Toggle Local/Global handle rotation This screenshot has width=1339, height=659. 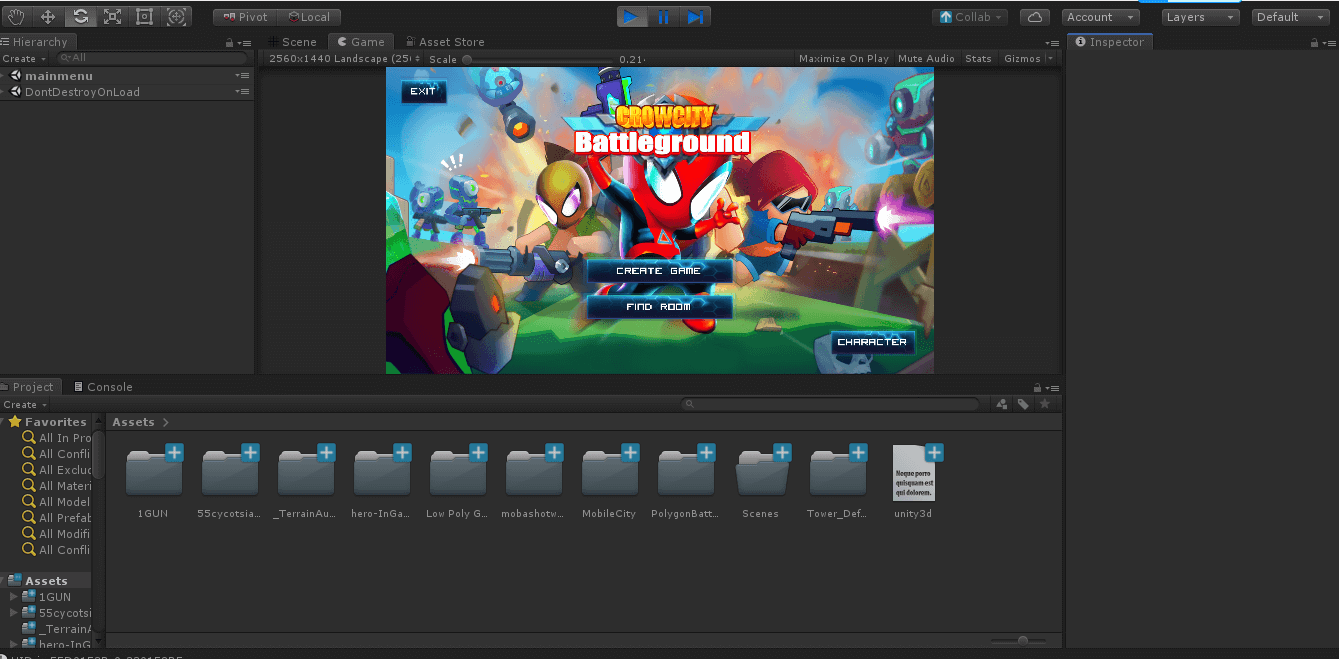click(309, 17)
